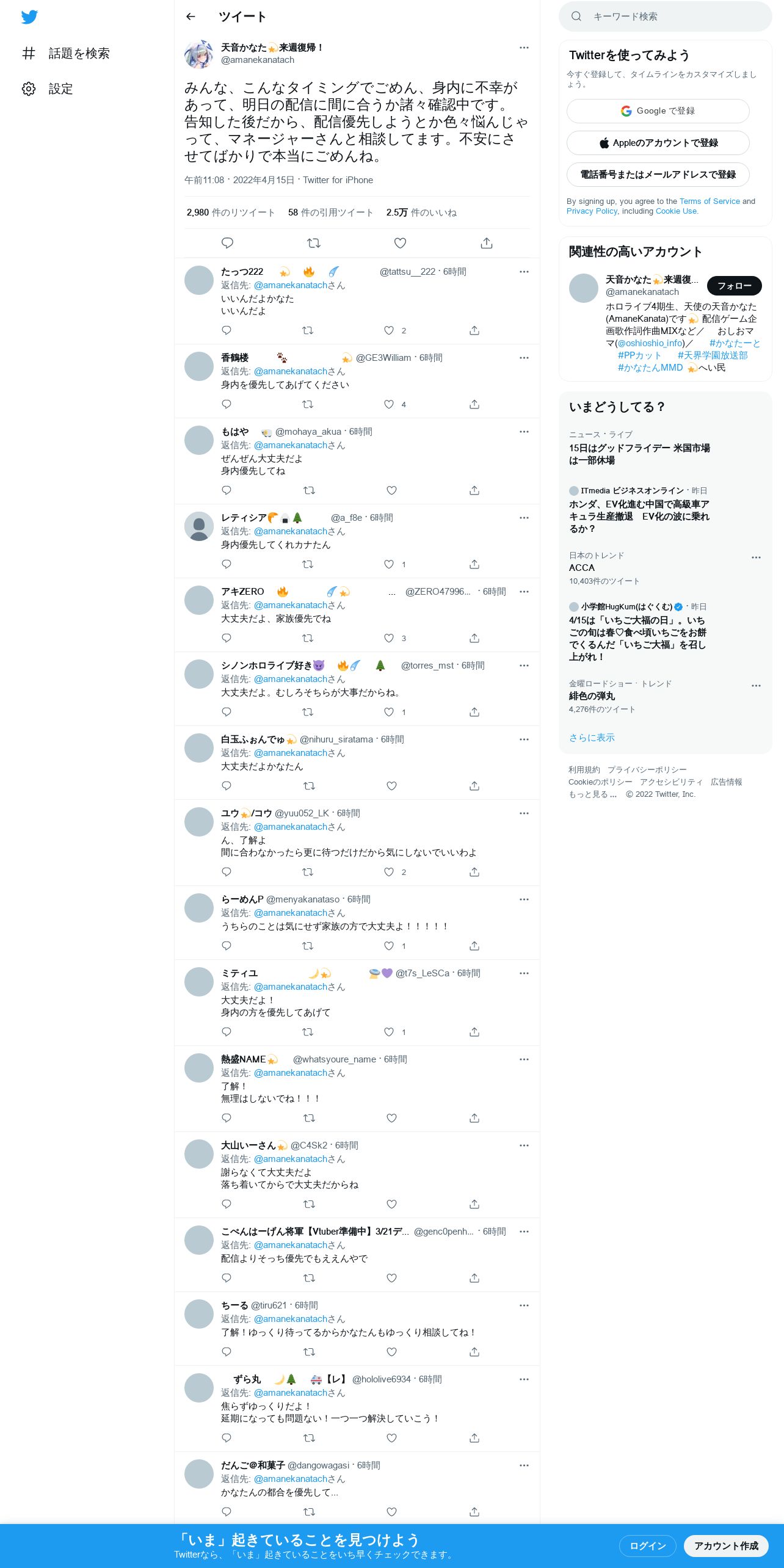Image resolution: width=784 pixels, height=1568 pixels.
Task: Open more options on the main tweet
Action: (524, 48)
